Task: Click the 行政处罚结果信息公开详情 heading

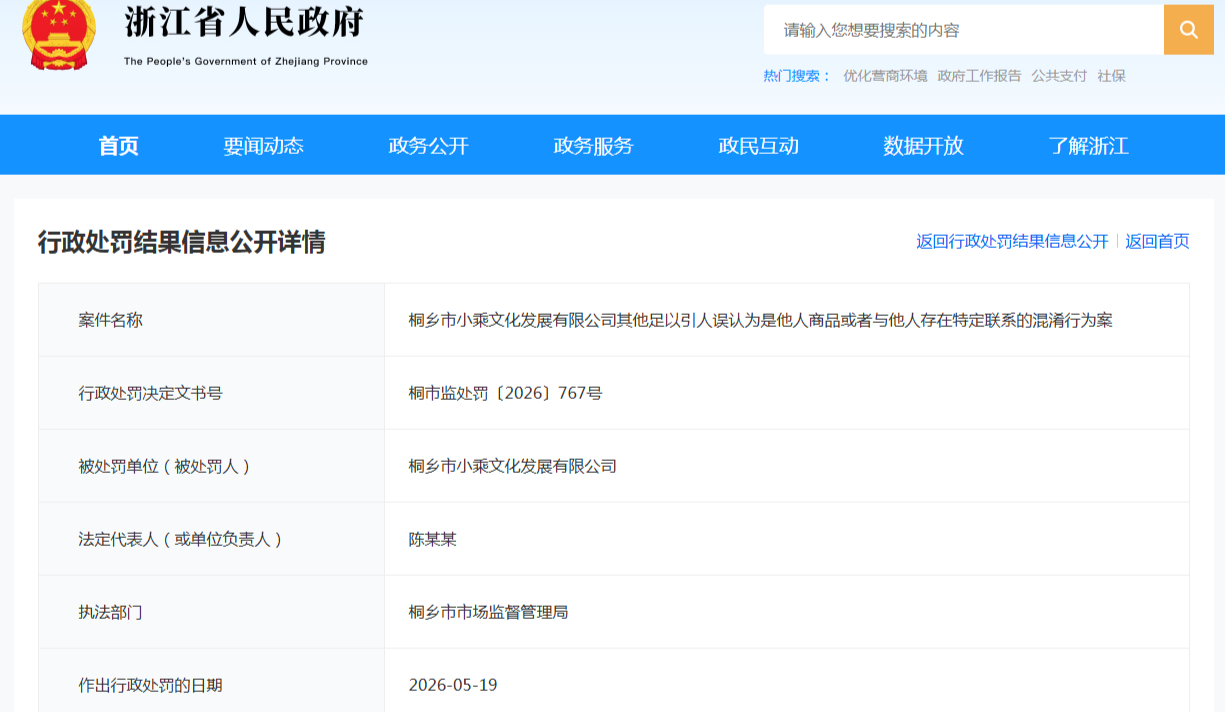Action: [181, 242]
